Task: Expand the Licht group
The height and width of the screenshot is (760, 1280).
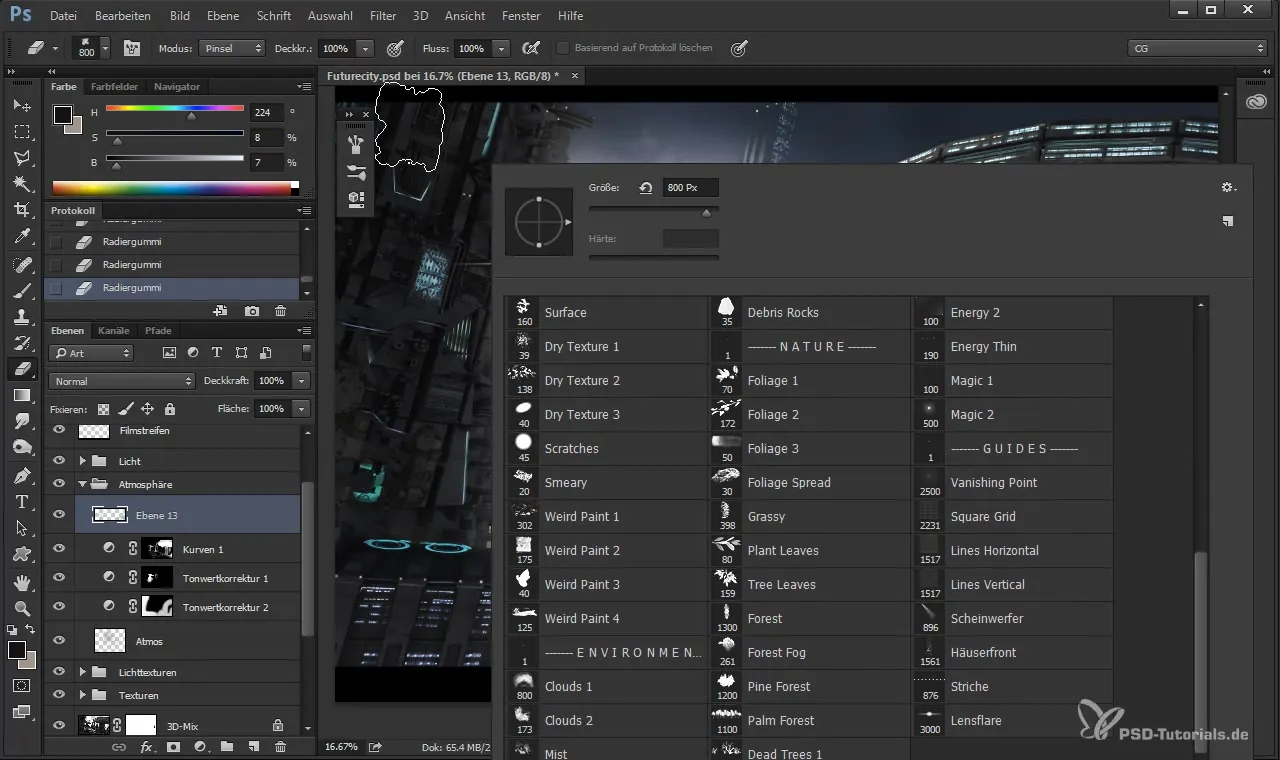Action: [x=84, y=461]
